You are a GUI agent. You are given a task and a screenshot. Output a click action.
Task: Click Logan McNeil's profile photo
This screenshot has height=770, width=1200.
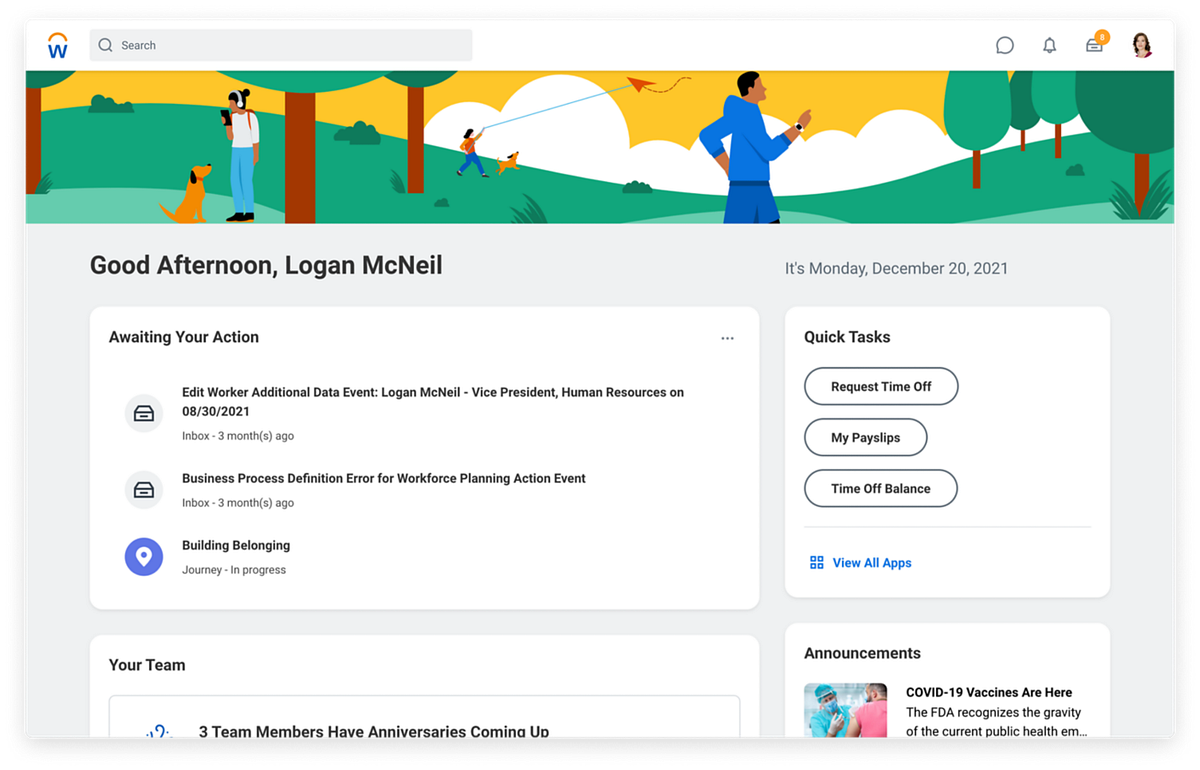1141,44
